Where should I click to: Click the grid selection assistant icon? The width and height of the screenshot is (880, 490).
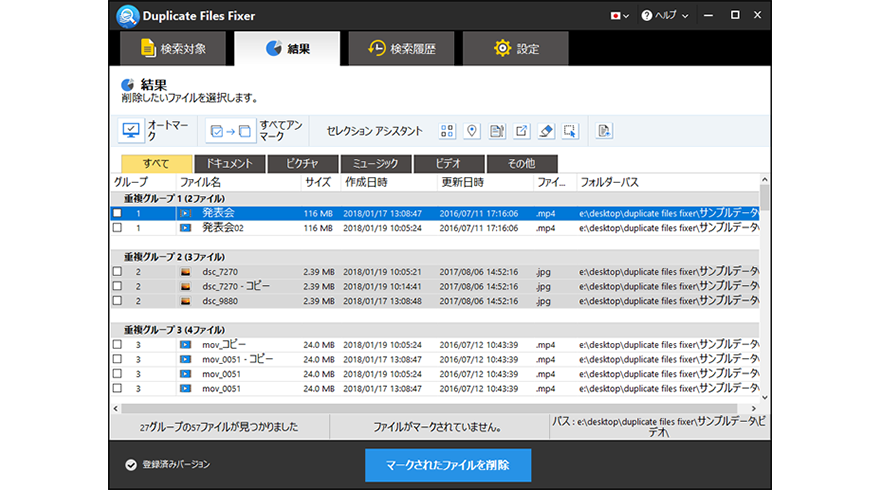click(x=447, y=131)
